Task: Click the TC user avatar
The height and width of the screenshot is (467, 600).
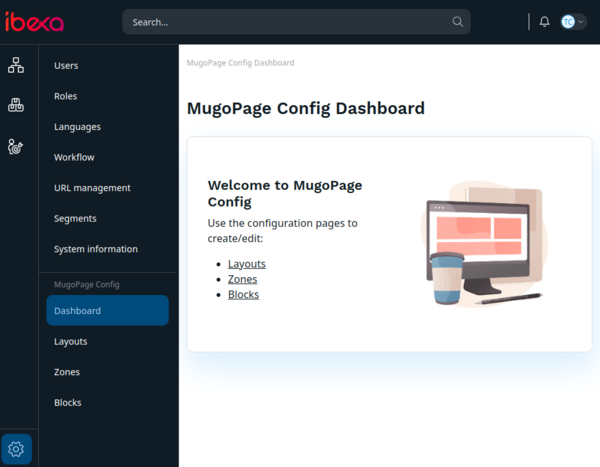Action: [568, 22]
